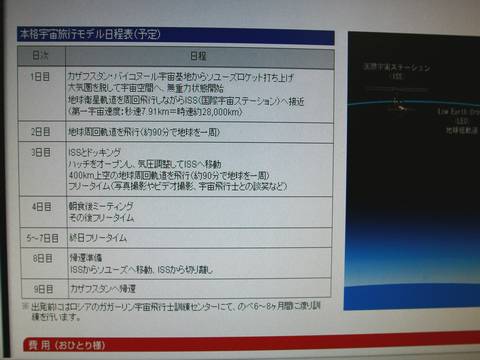
Task: Click the 日程 column header
Action: click(199, 57)
